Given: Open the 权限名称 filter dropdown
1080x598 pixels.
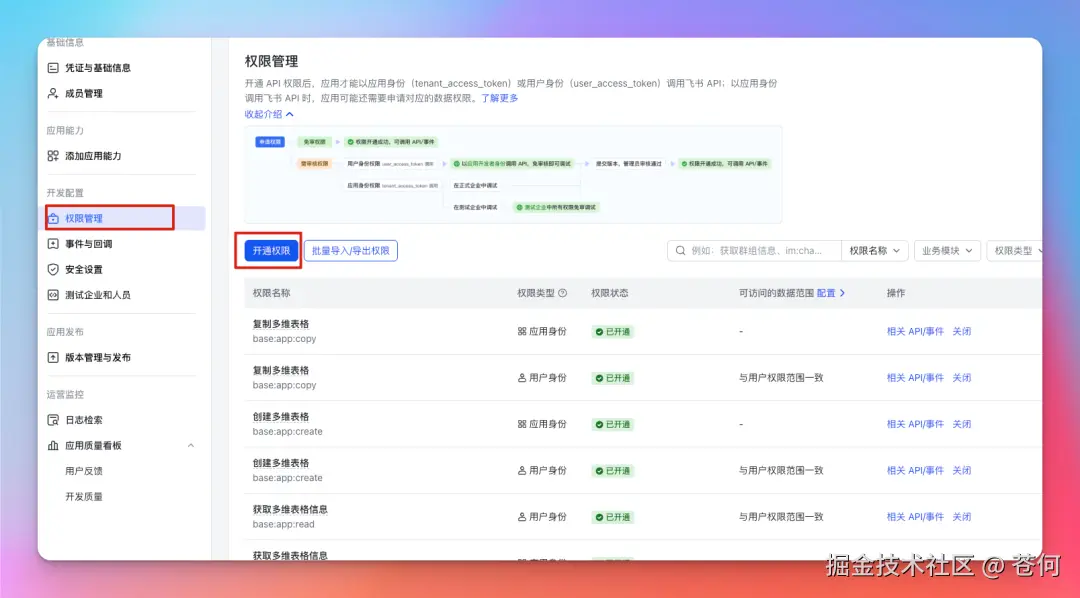Looking at the screenshot, I should [876, 250].
